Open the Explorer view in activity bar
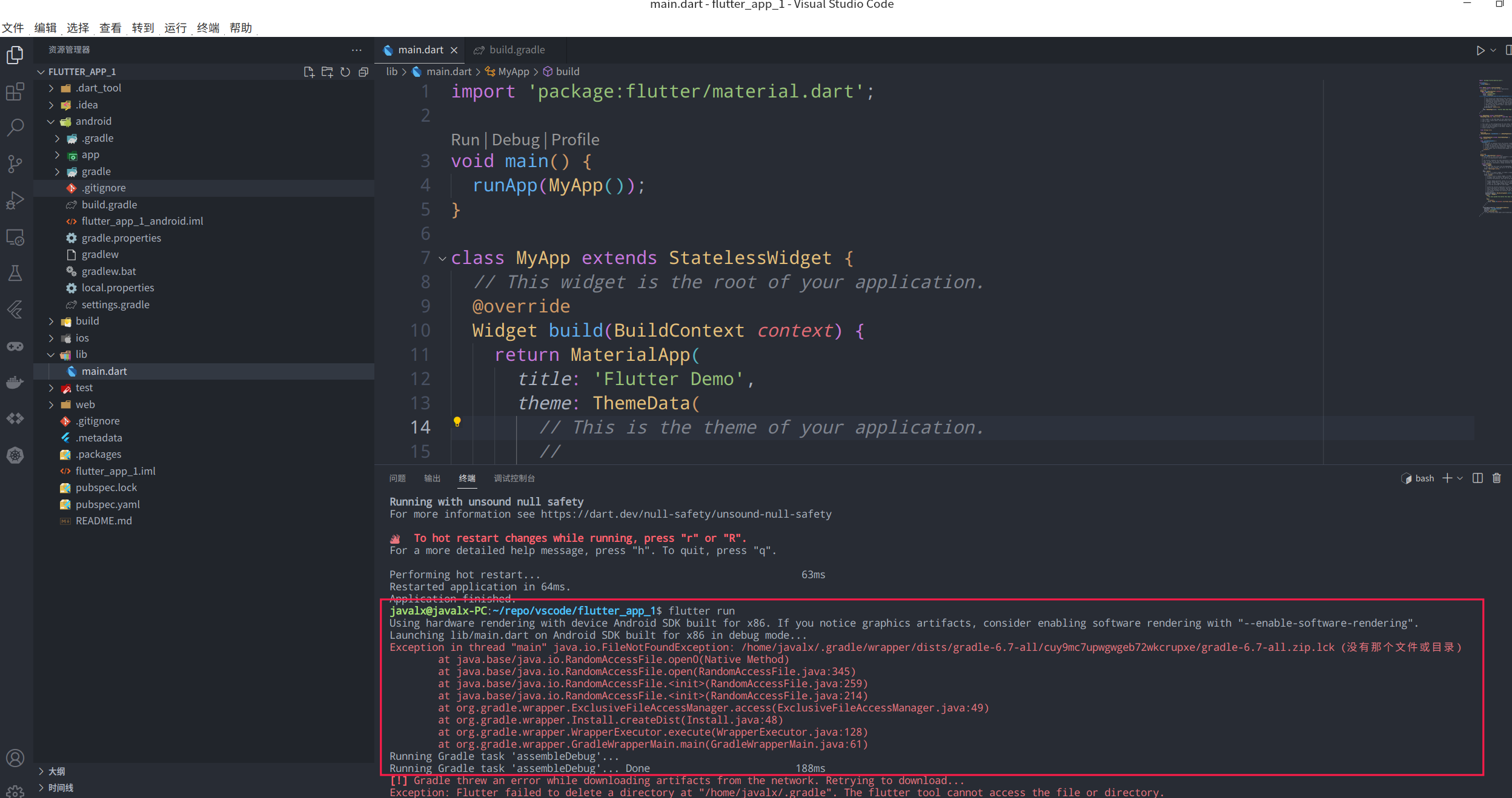The image size is (1512, 798). (15, 55)
